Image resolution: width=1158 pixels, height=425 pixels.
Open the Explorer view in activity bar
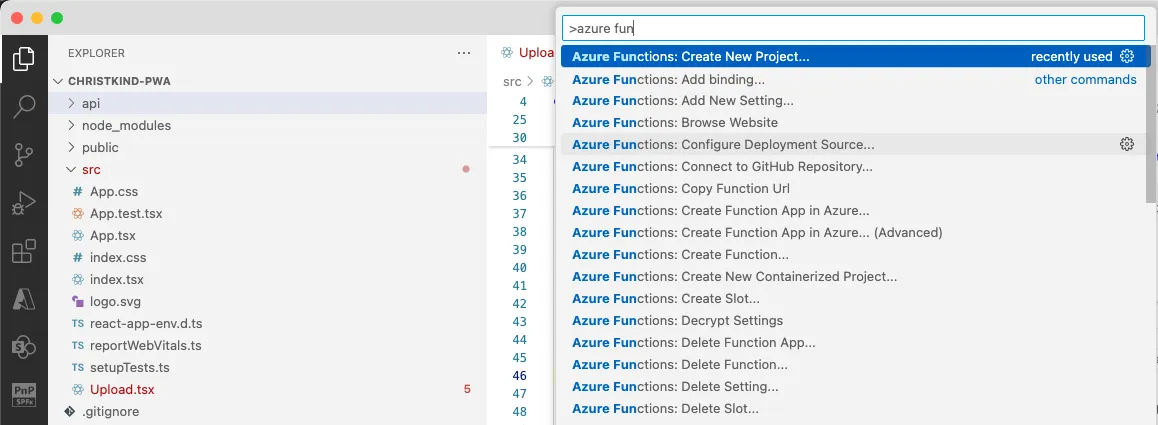click(24, 58)
